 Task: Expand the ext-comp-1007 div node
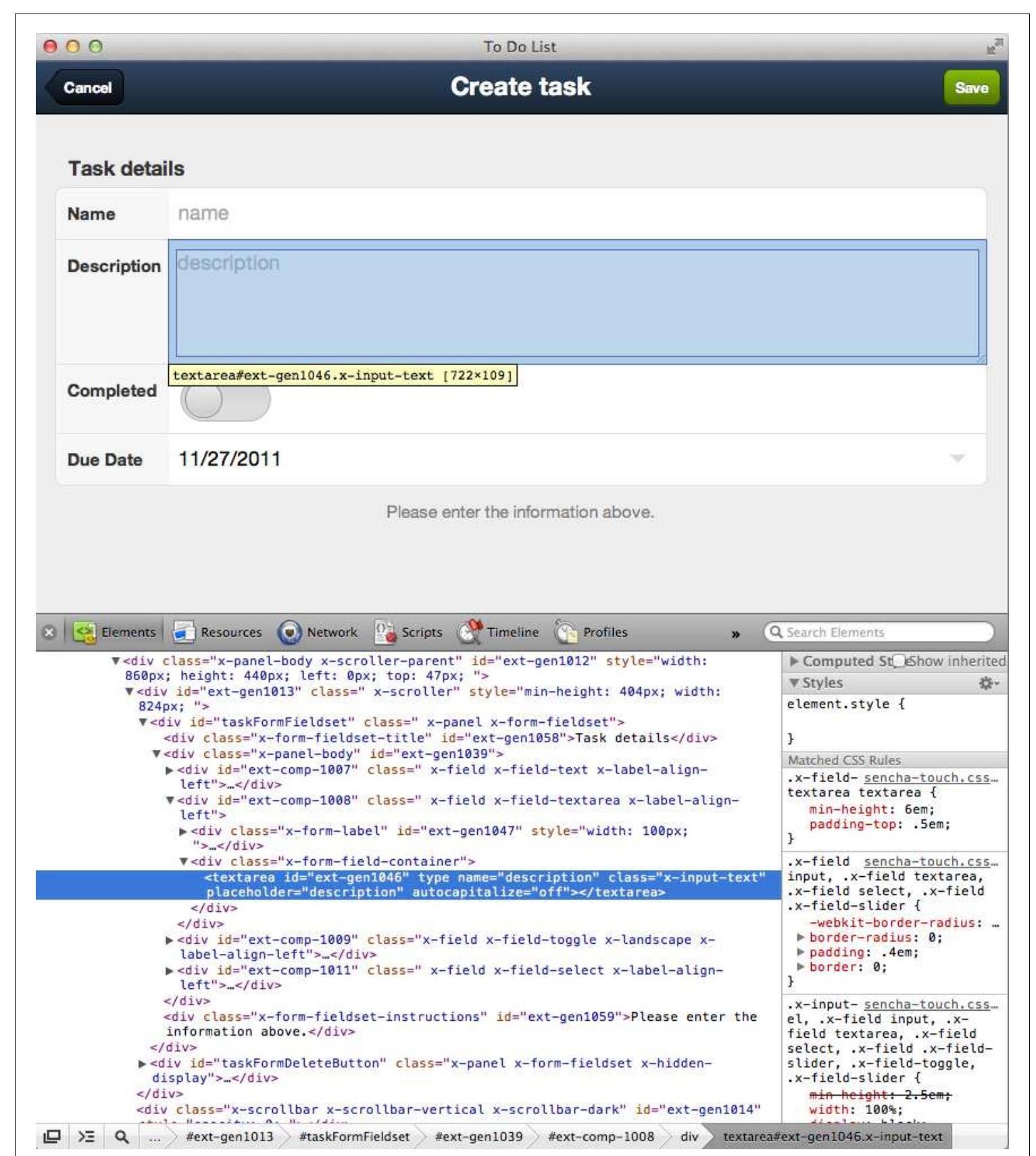tap(170, 770)
